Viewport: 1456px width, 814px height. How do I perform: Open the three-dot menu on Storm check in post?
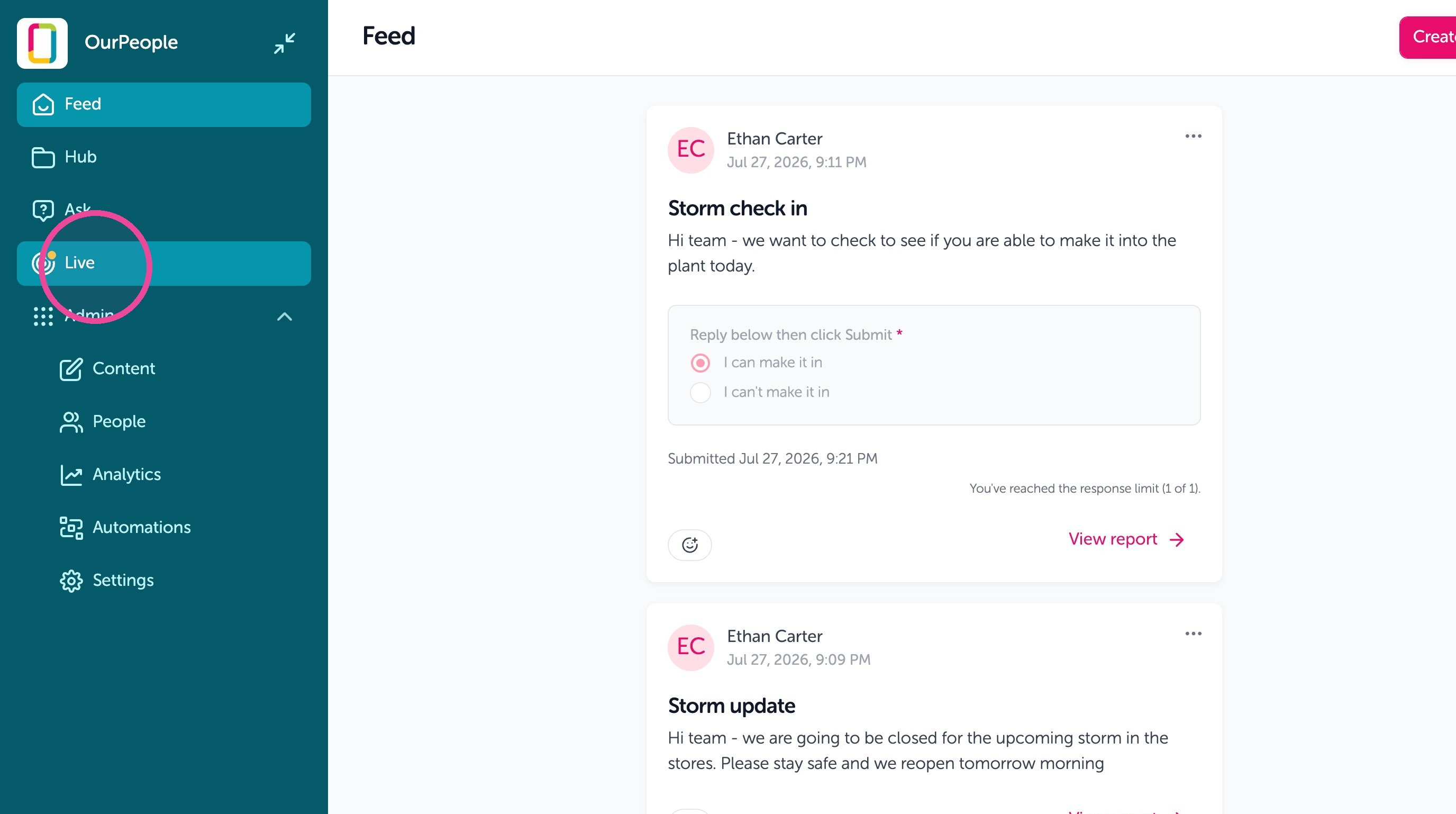click(x=1193, y=136)
